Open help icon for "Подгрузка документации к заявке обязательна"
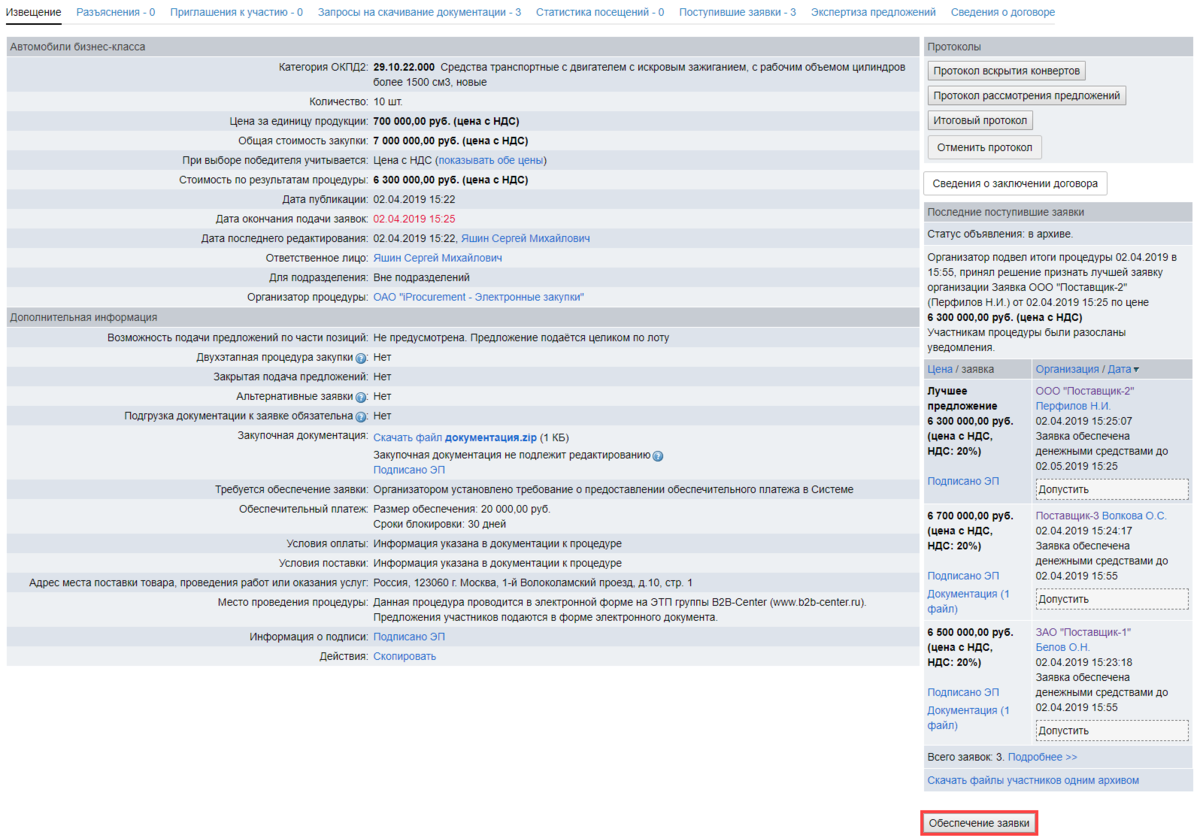The image size is (1200, 838). coord(361,416)
